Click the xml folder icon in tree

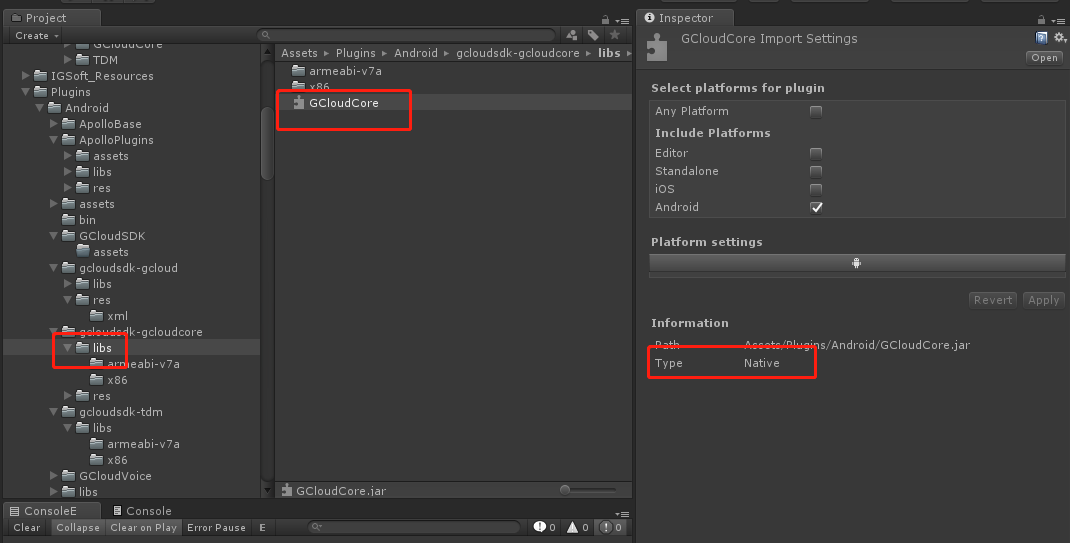point(97,316)
